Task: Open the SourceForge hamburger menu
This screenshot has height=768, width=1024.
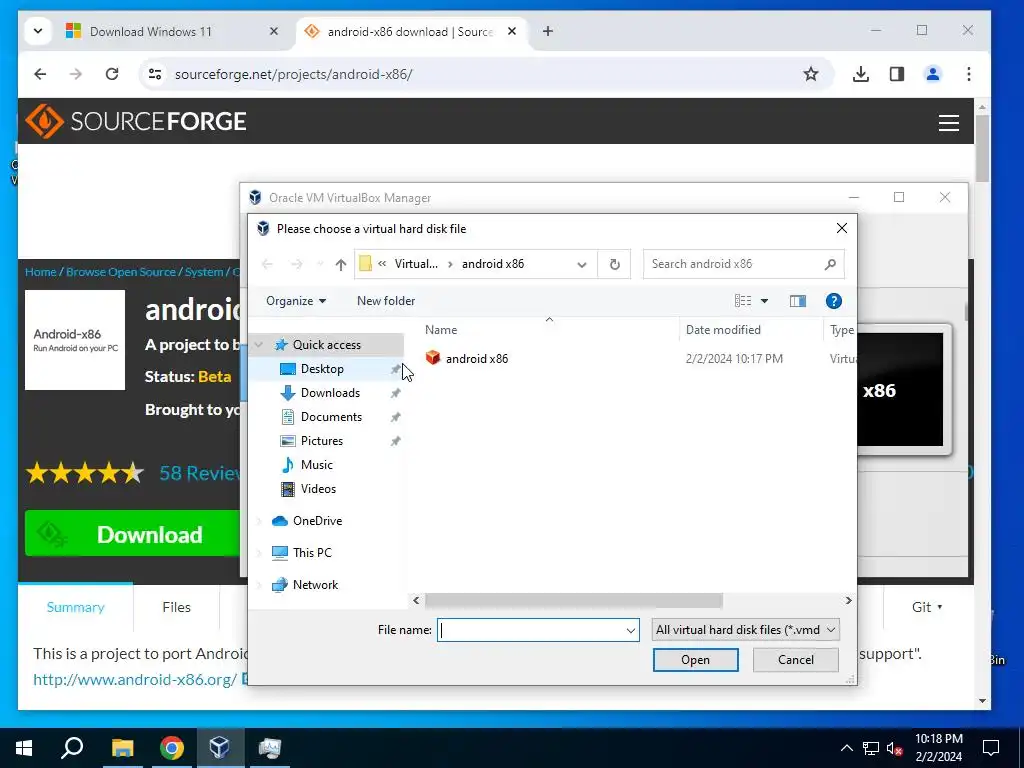Action: tap(948, 123)
